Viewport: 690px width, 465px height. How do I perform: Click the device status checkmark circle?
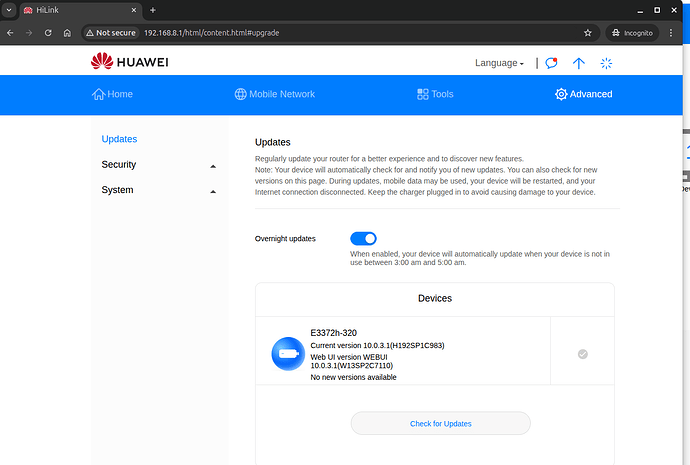[x=583, y=353]
